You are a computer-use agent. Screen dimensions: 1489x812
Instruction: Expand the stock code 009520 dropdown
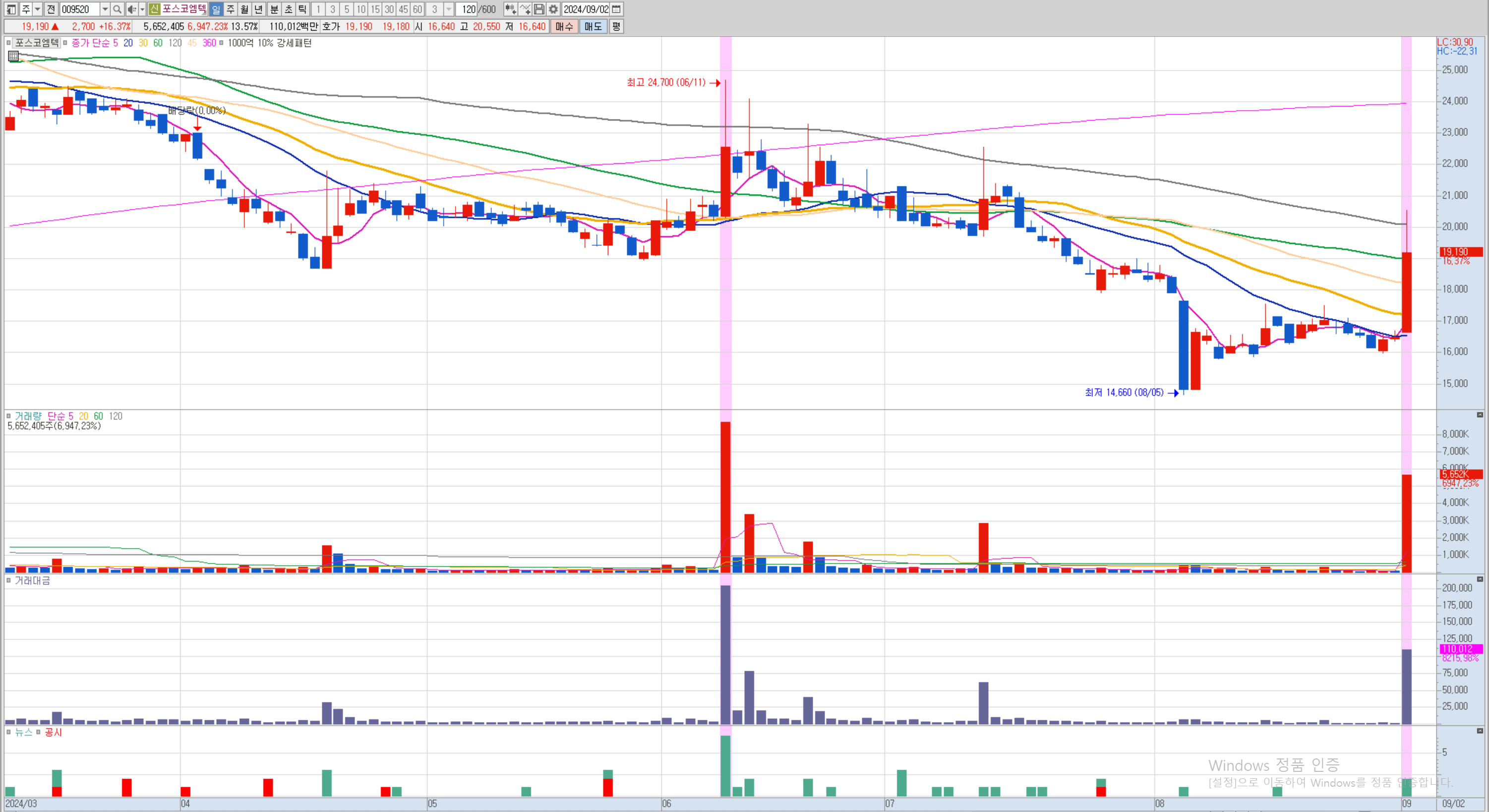coord(105,9)
